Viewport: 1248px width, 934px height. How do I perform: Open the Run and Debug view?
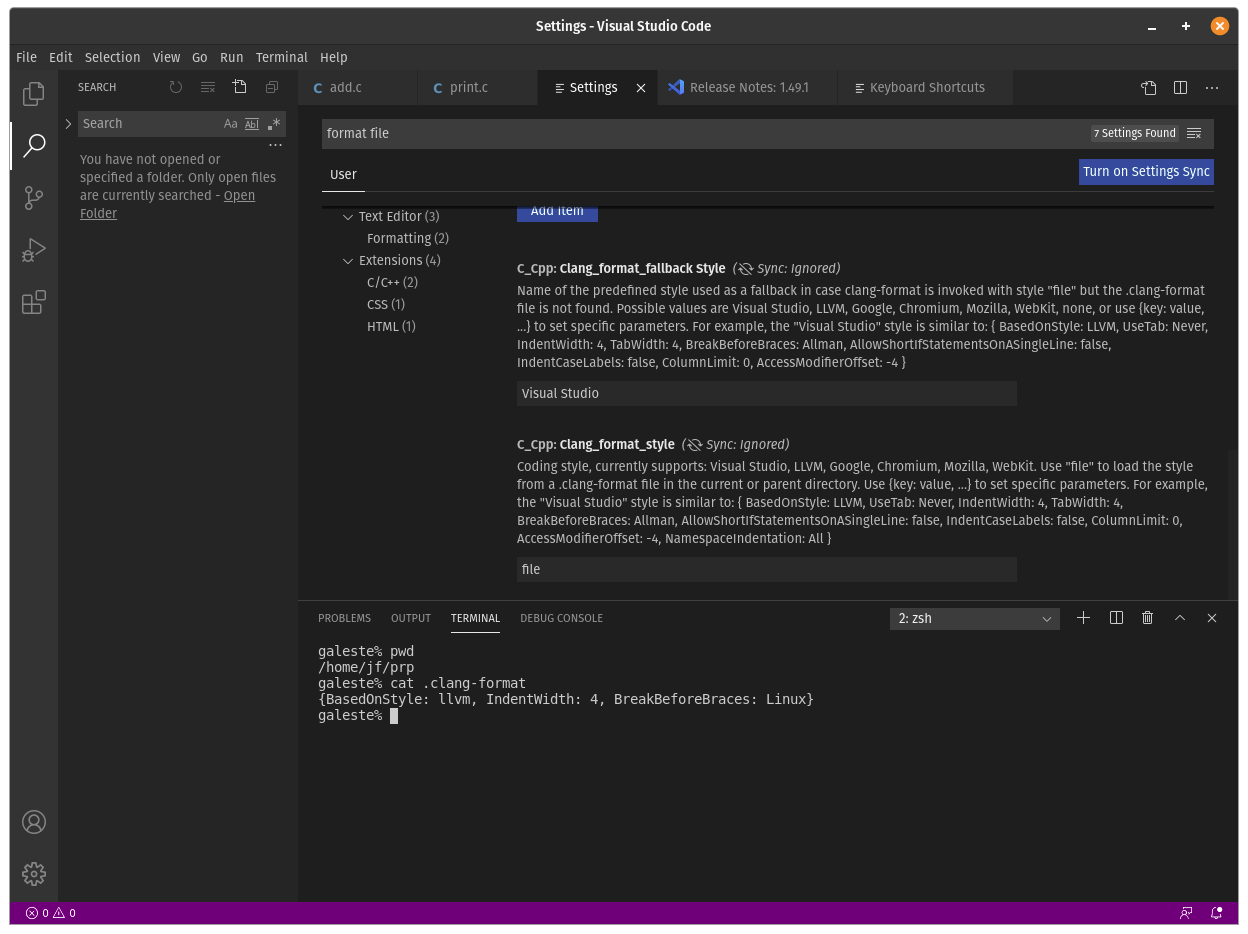(x=34, y=250)
